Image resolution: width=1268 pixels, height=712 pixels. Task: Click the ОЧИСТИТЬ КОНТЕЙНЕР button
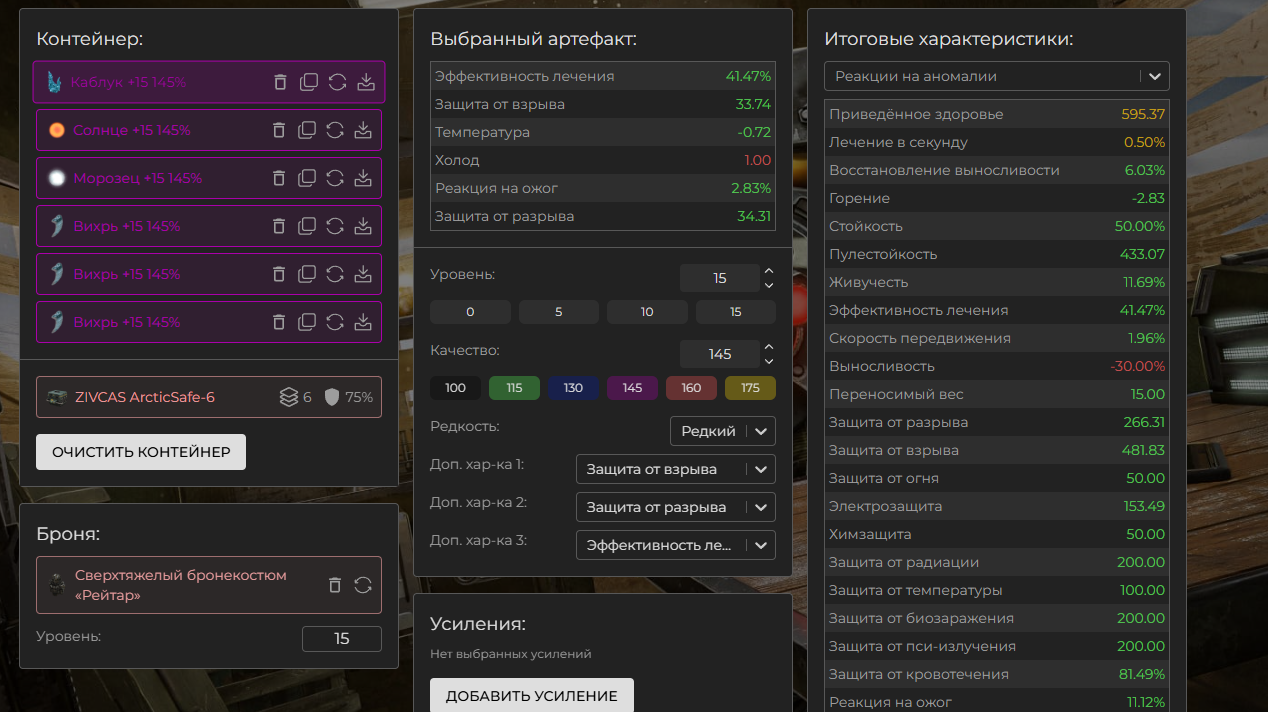[141, 452]
